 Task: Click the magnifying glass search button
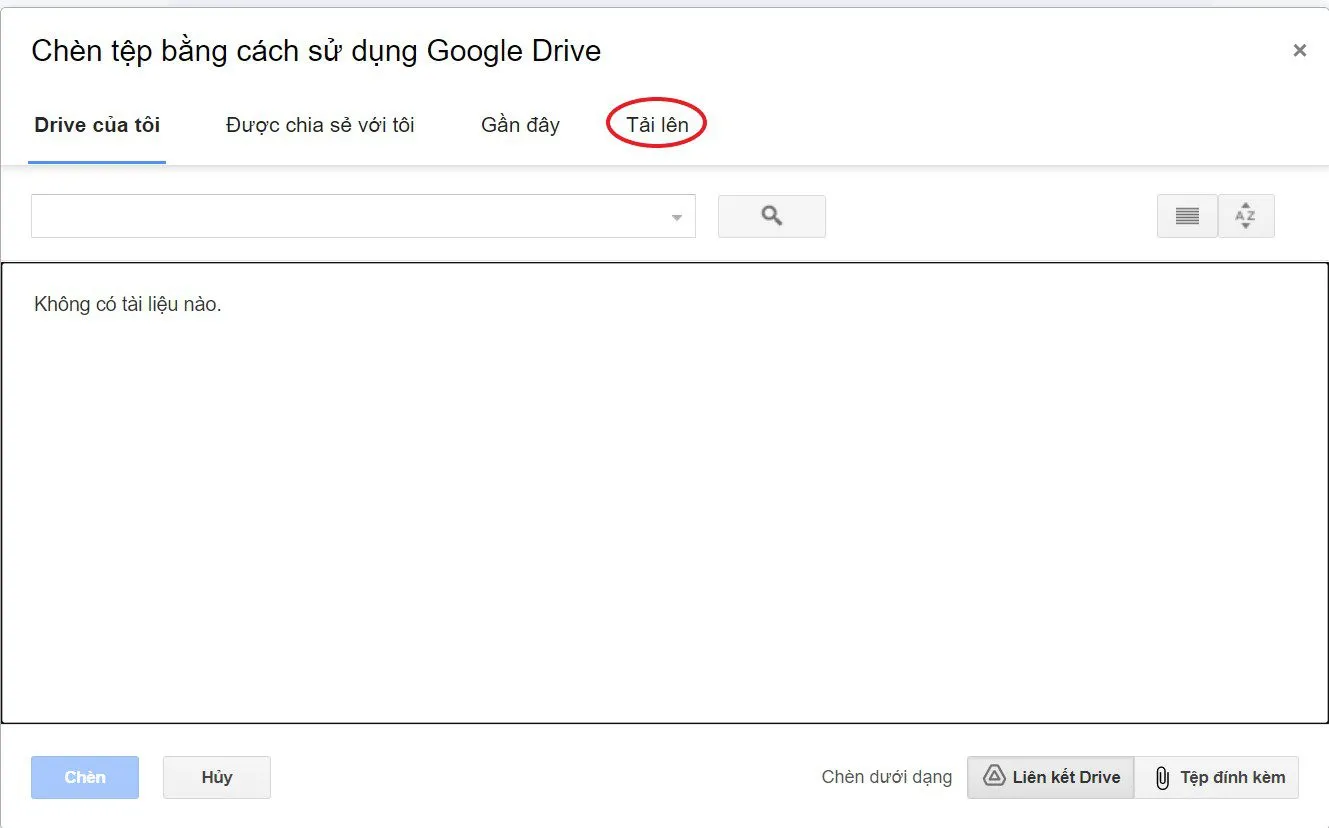[771, 216]
